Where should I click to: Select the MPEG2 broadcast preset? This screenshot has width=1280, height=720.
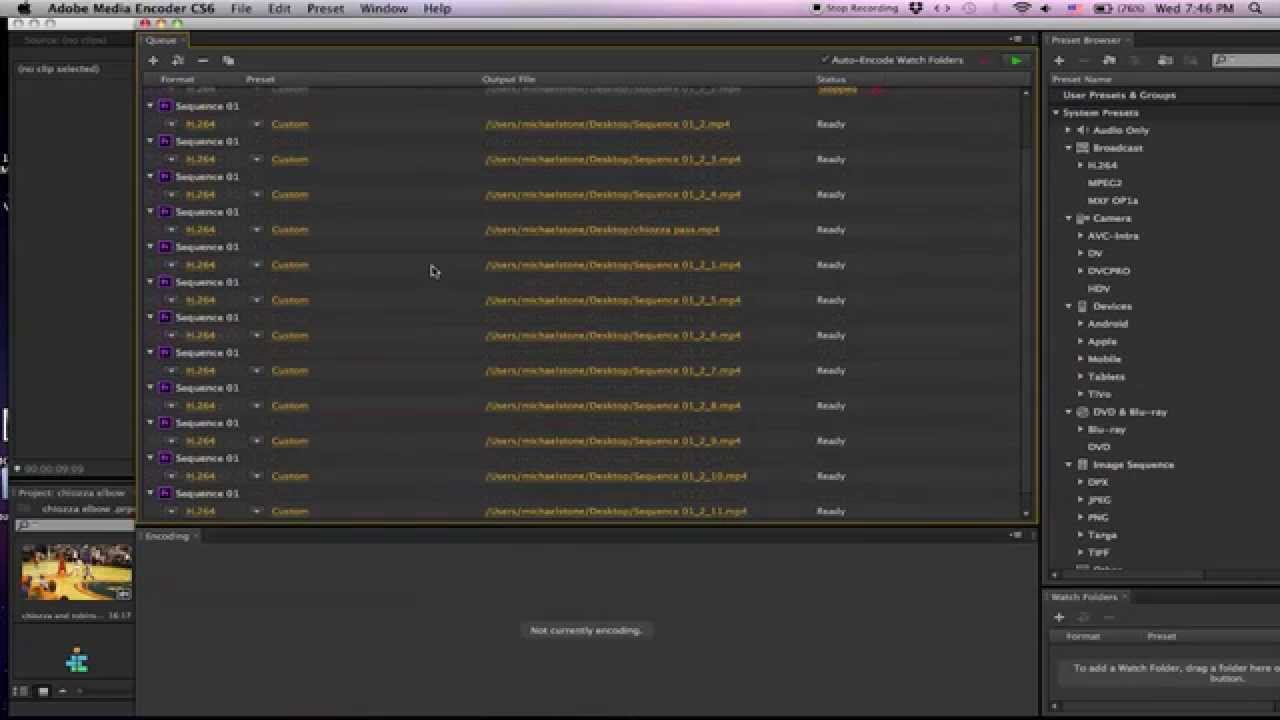tap(1104, 183)
